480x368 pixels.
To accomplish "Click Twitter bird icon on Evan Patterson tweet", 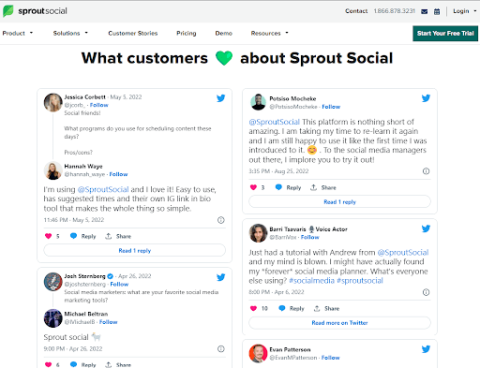I will click(x=426, y=349).
